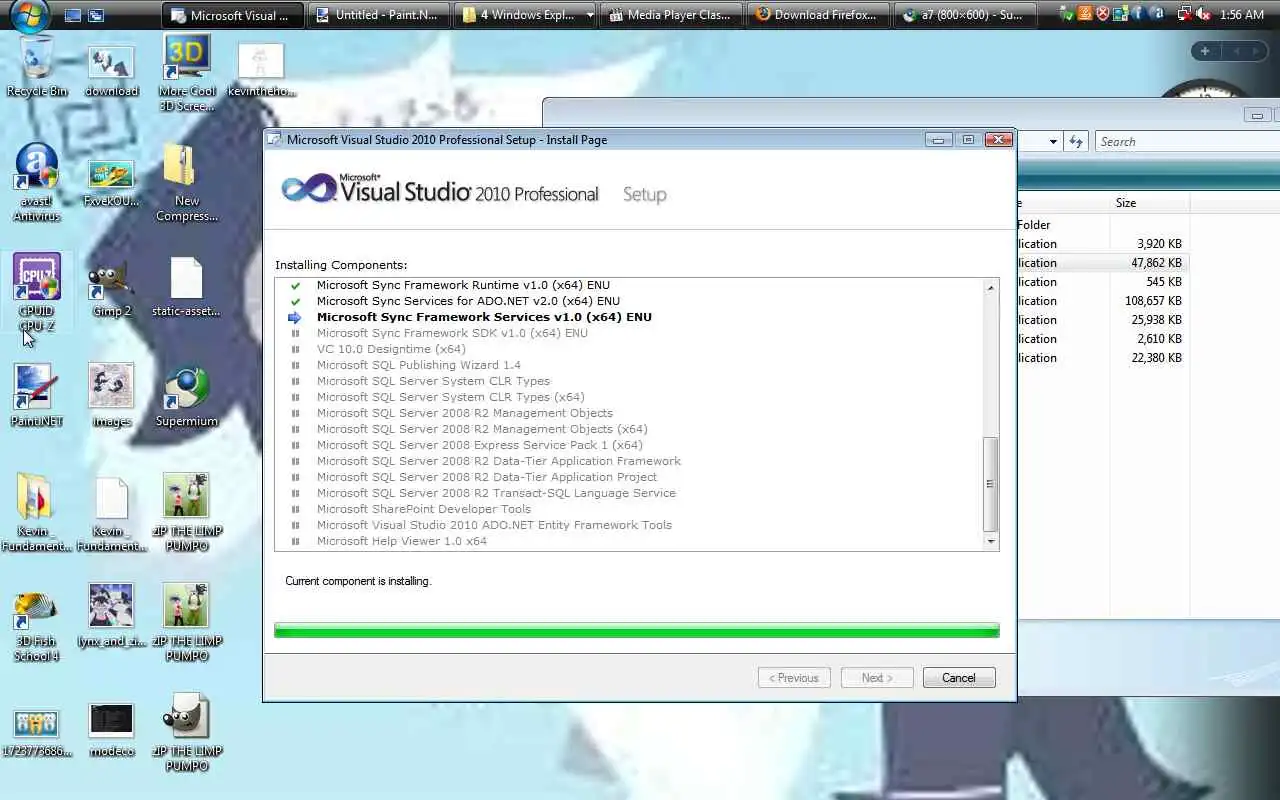Click the sidebar gadget add plus button
This screenshot has height=800, width=1280.
pos(1205,51)
